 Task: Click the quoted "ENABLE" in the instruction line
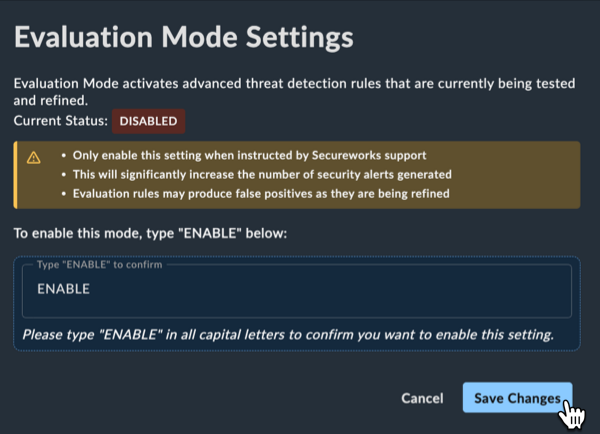[210, 233]
